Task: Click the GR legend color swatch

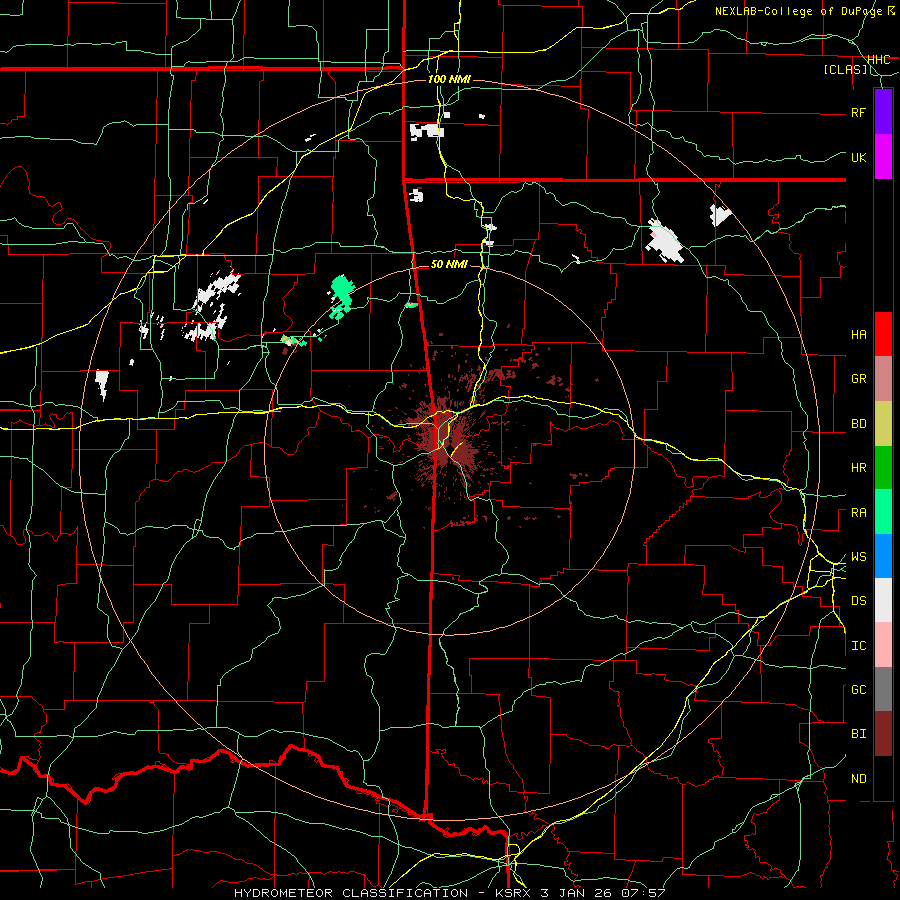Action: (x=883, y=379)
